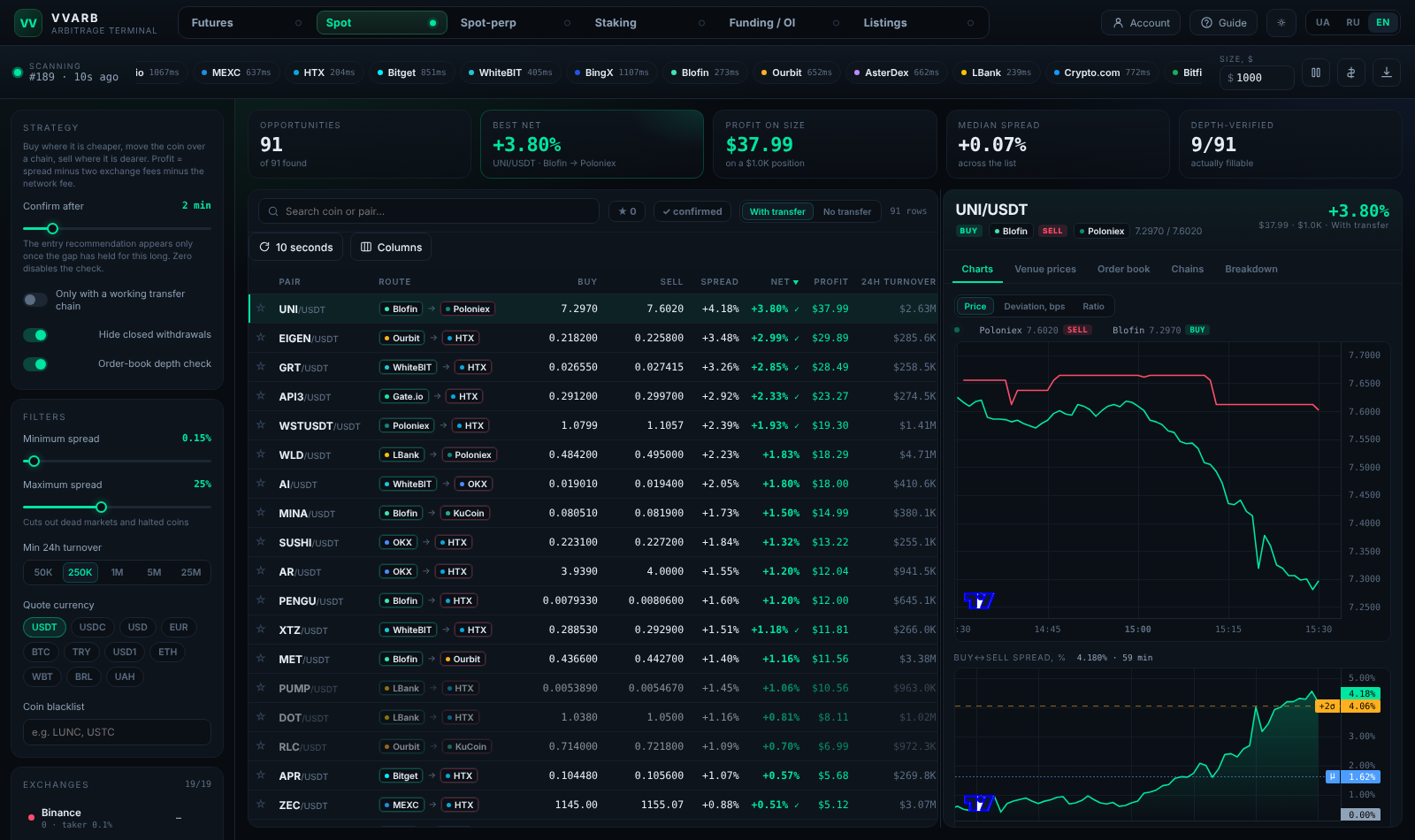Switch language to UA
Viewport: 1415px width, 840px height.
pyautogui.click(x=1322, y=23)
